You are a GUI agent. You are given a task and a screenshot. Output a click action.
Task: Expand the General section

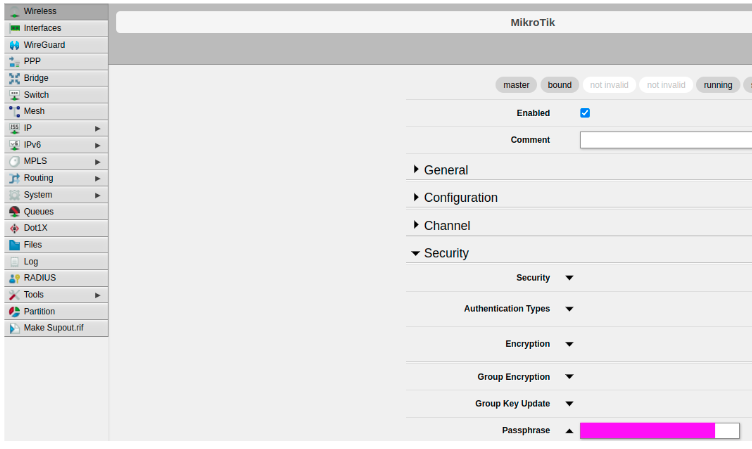(x=445, y=170)
